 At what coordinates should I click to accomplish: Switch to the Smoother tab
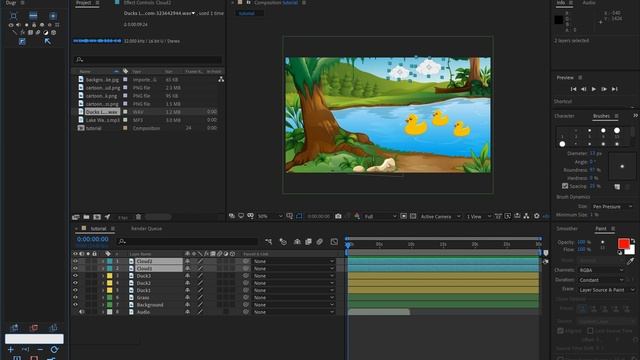coord(567,229)
